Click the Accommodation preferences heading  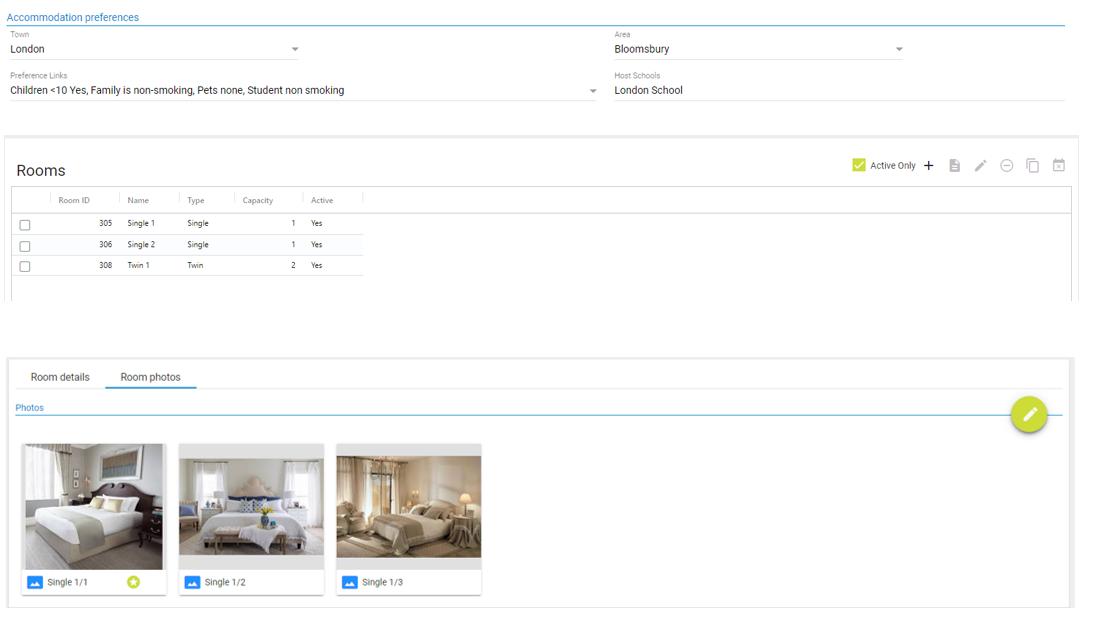coord(73,17)
